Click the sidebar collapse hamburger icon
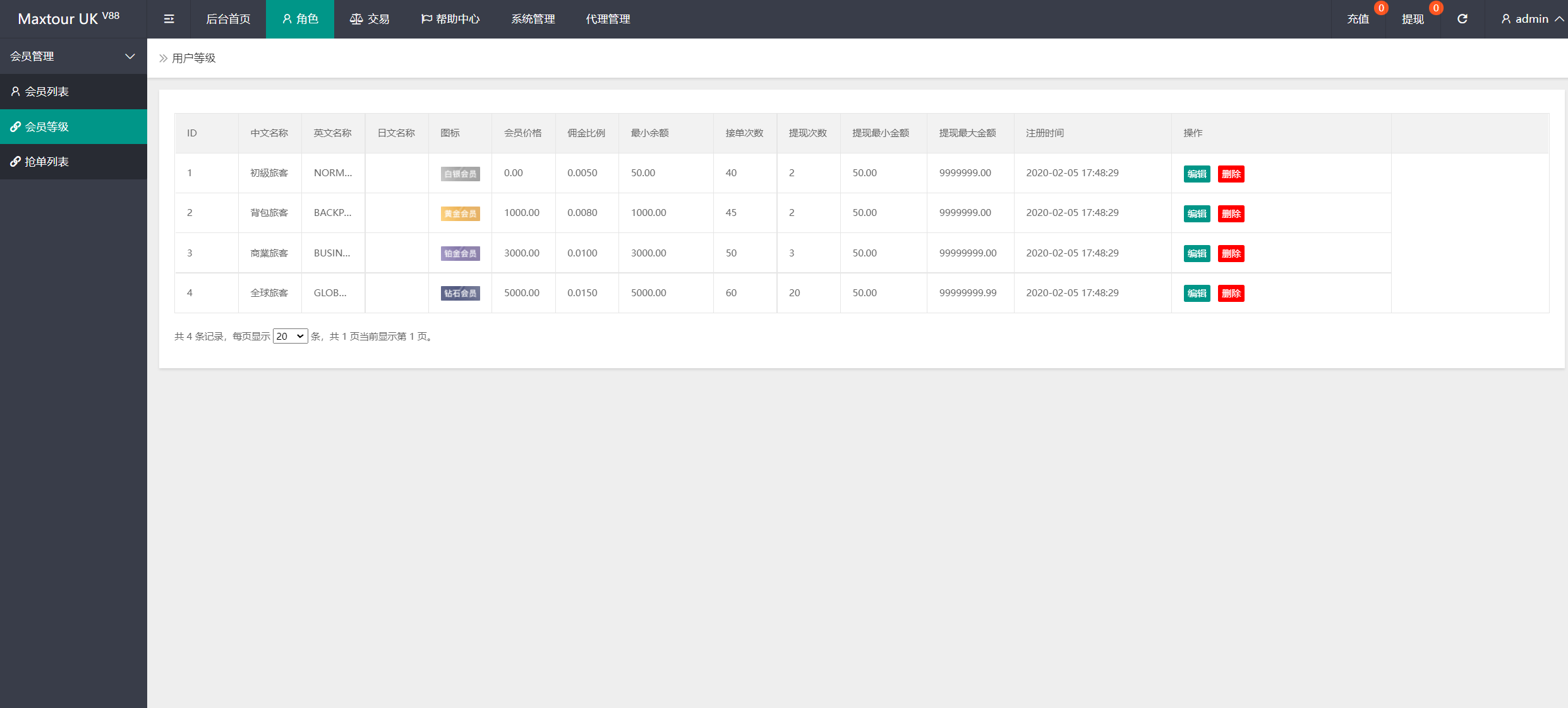Image resolution: width=1568 pixels, height=708 pixels. [169, 19]
